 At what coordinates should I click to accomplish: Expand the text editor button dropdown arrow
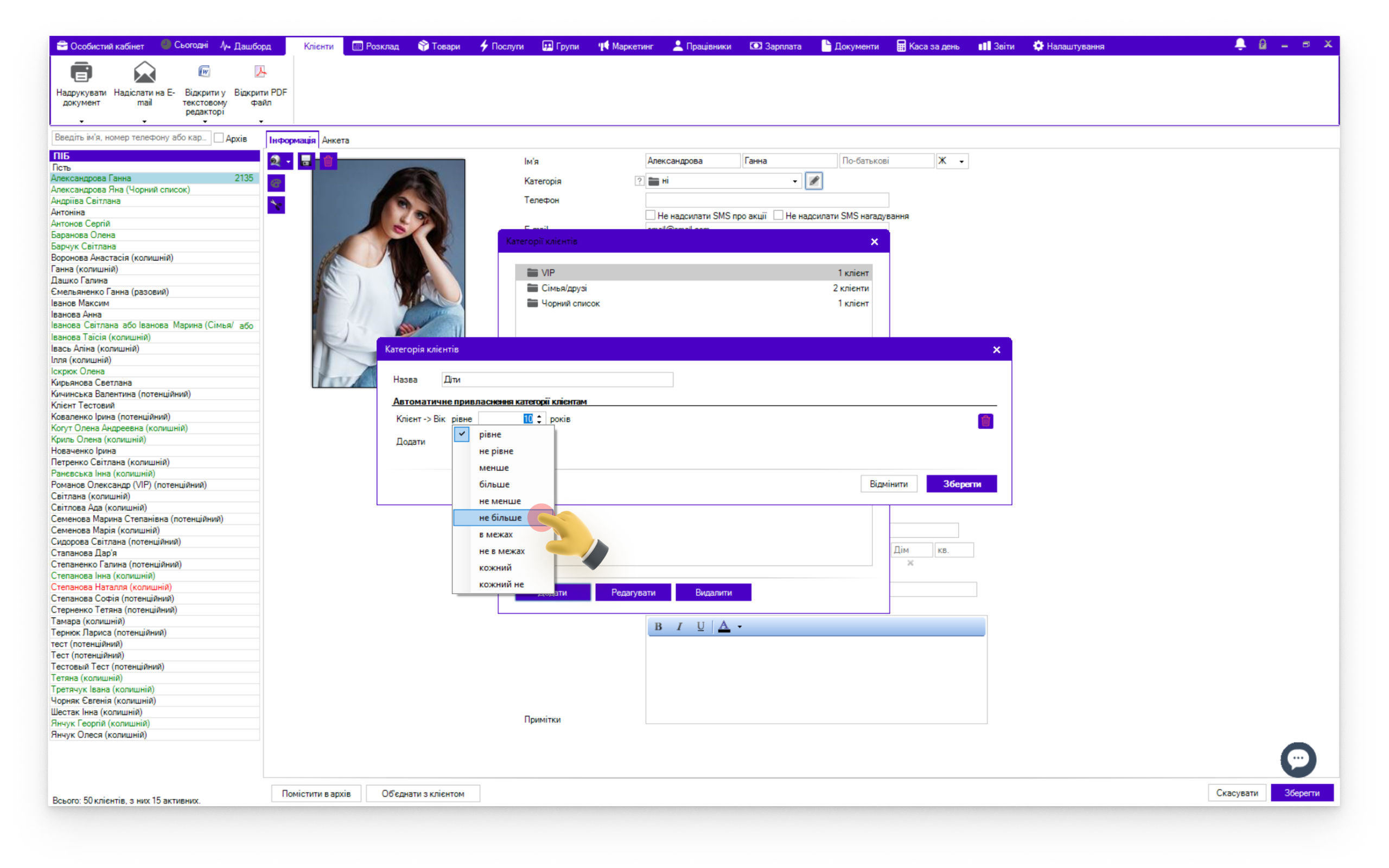(x=205, y=121)
